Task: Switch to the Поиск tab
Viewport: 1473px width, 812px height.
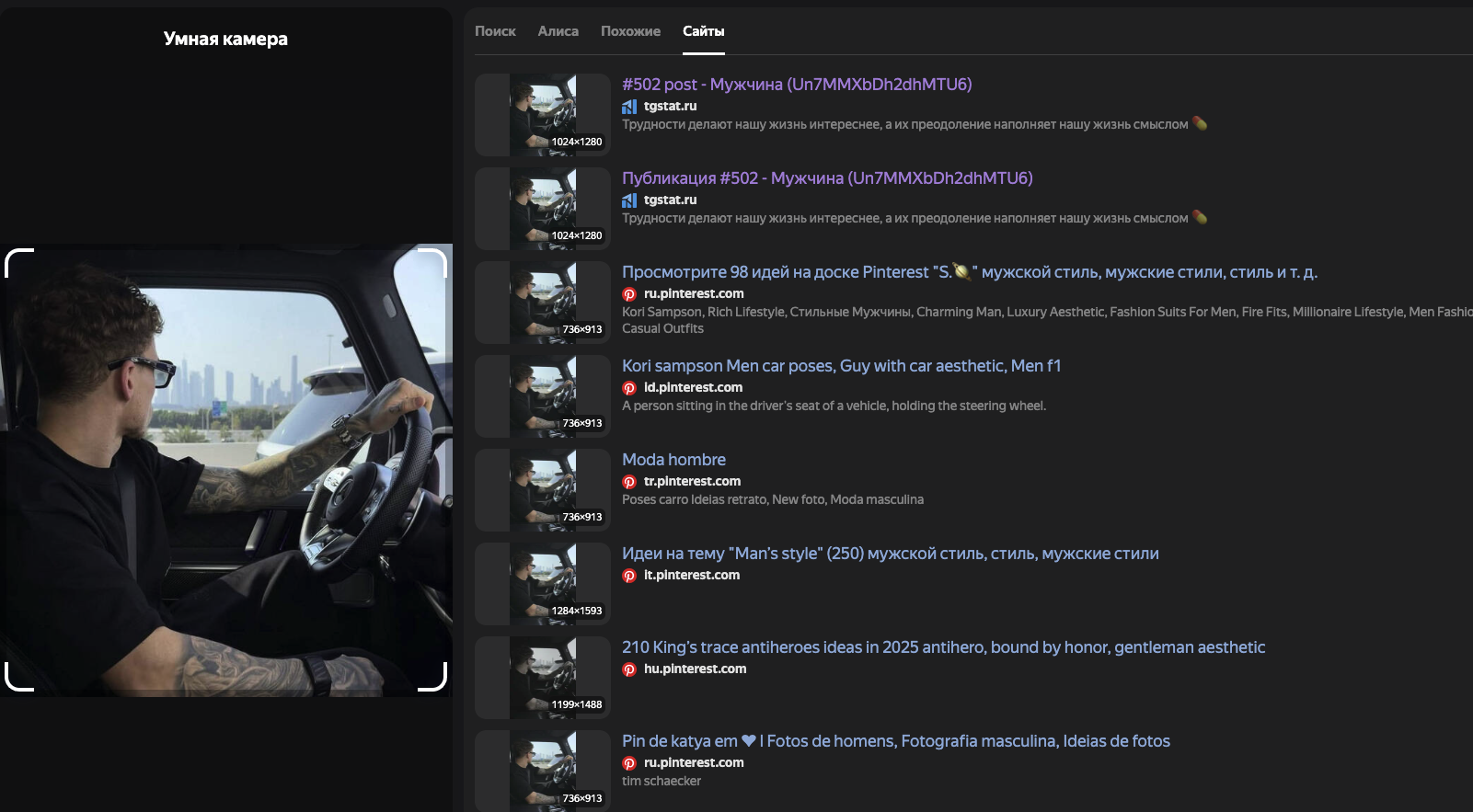Action: pos(495,31)
